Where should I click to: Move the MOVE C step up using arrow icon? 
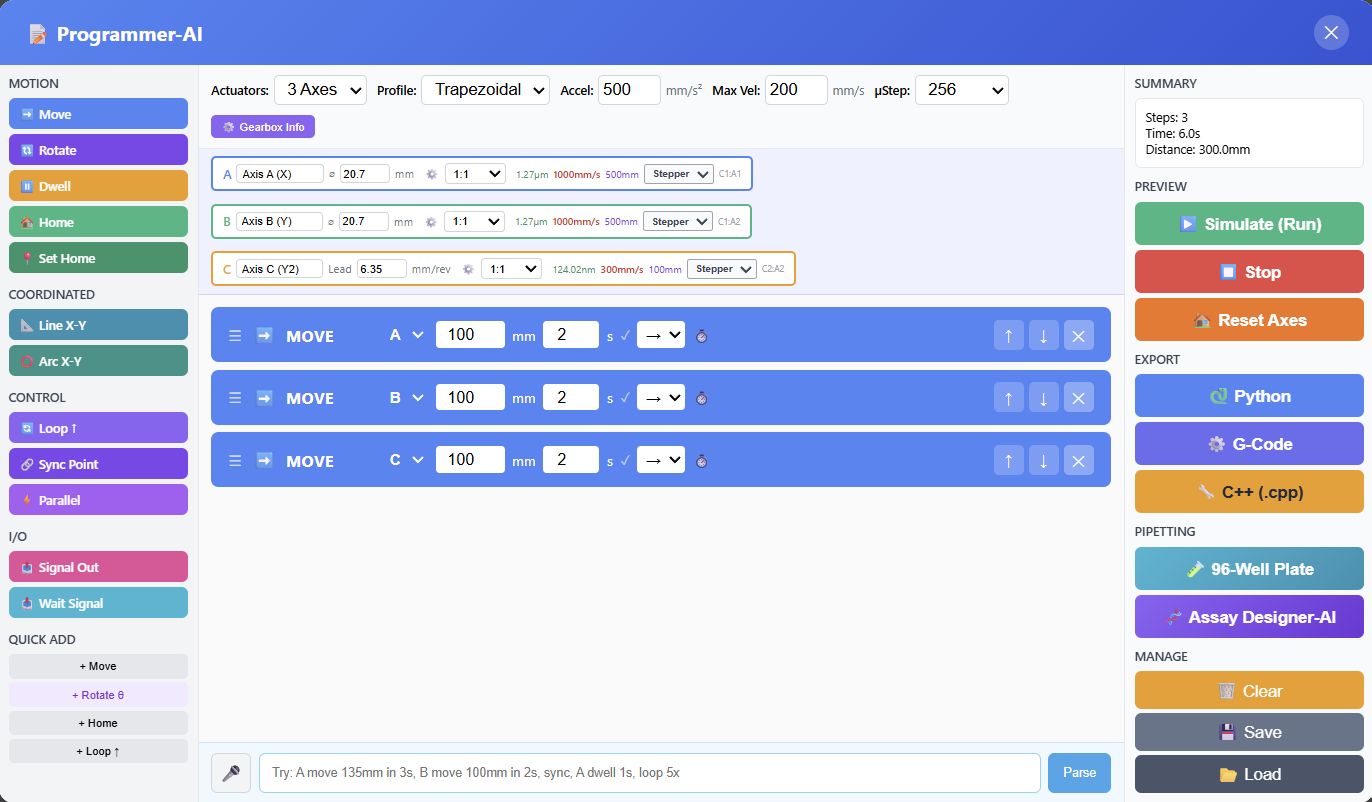[1008, 460]
